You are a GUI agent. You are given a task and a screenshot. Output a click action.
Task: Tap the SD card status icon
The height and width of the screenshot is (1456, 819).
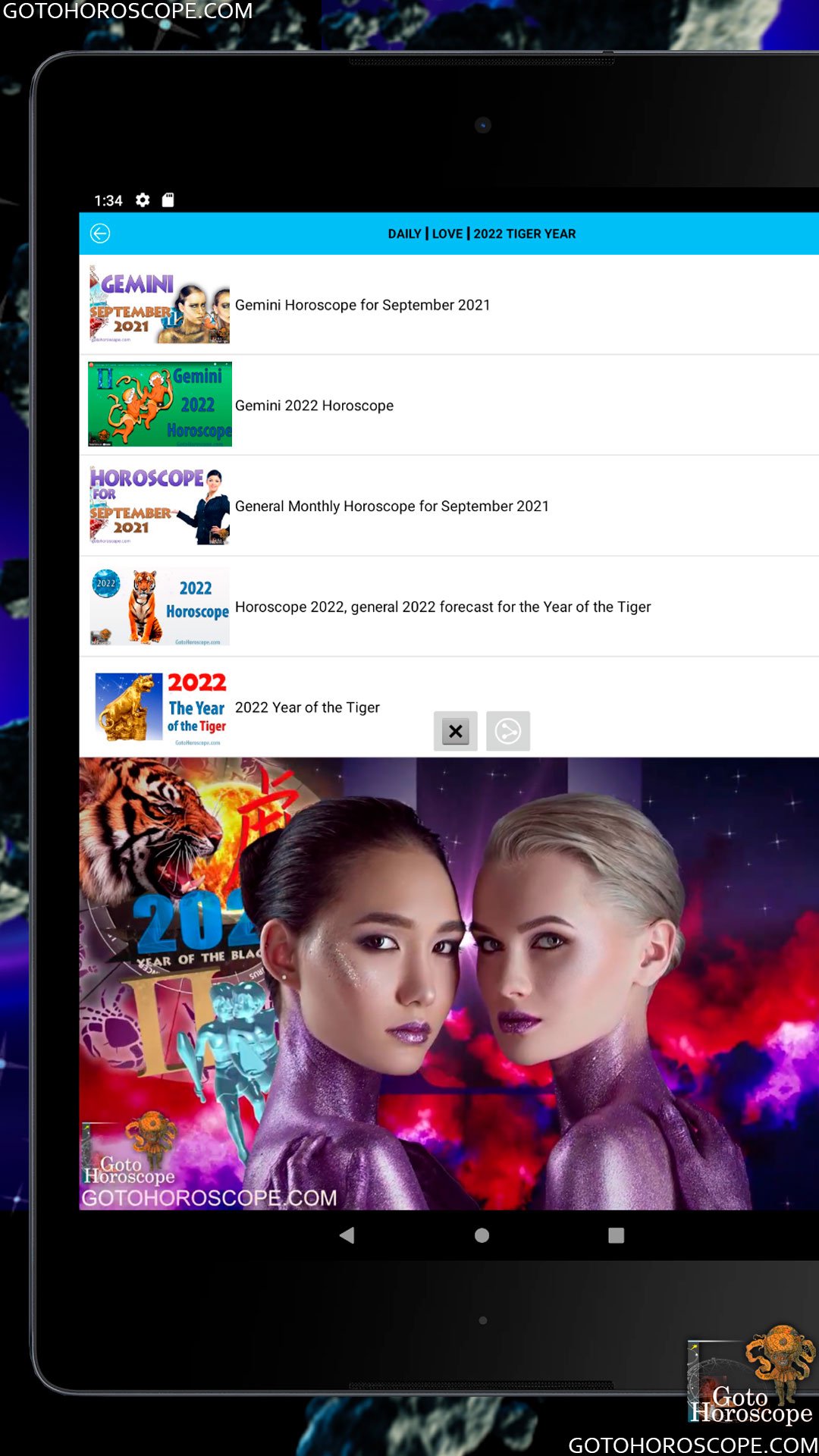pyautogui.click(x=168, y=200)
